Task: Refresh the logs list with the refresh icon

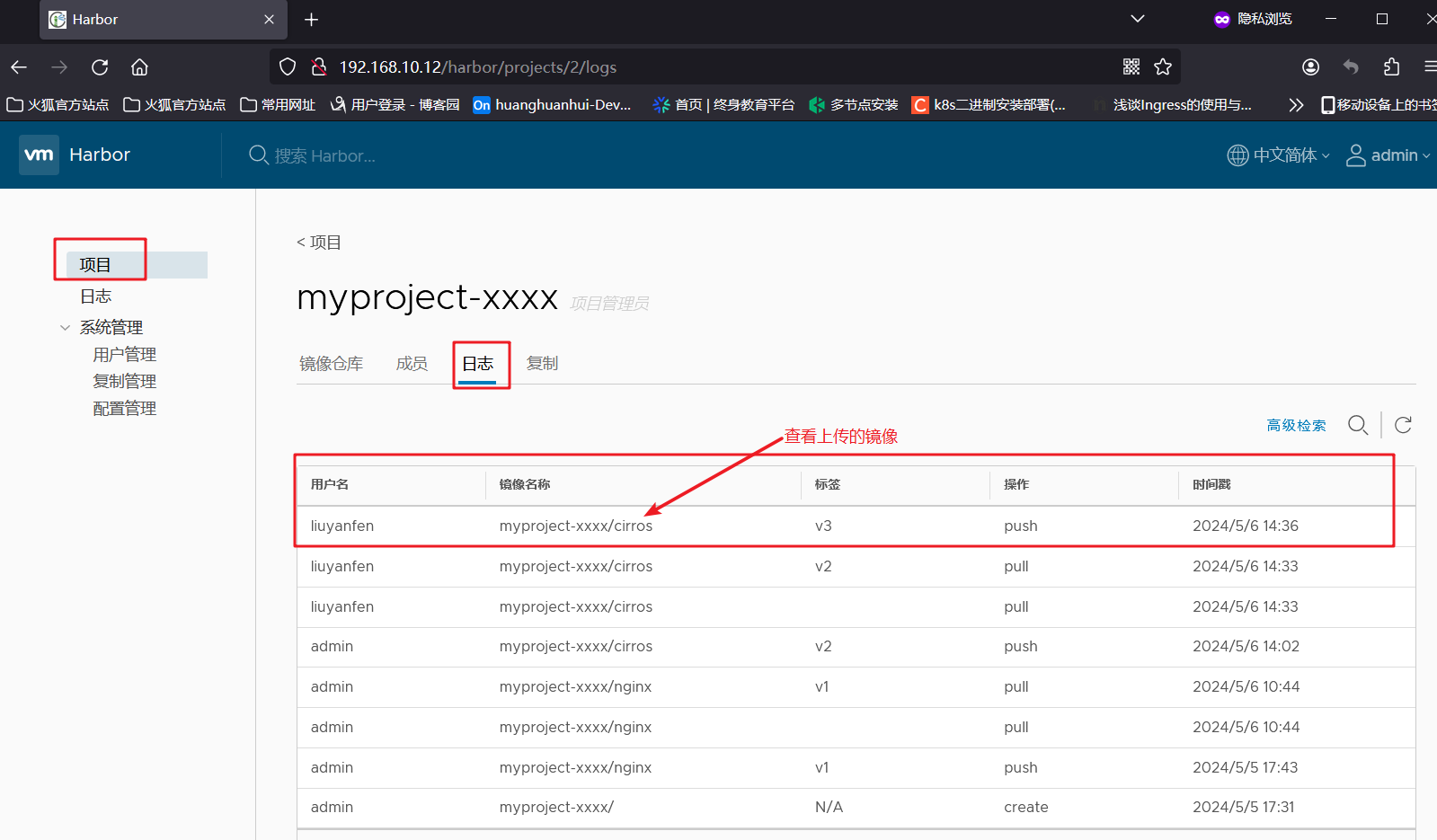Action: click(x=1403, y=425)
